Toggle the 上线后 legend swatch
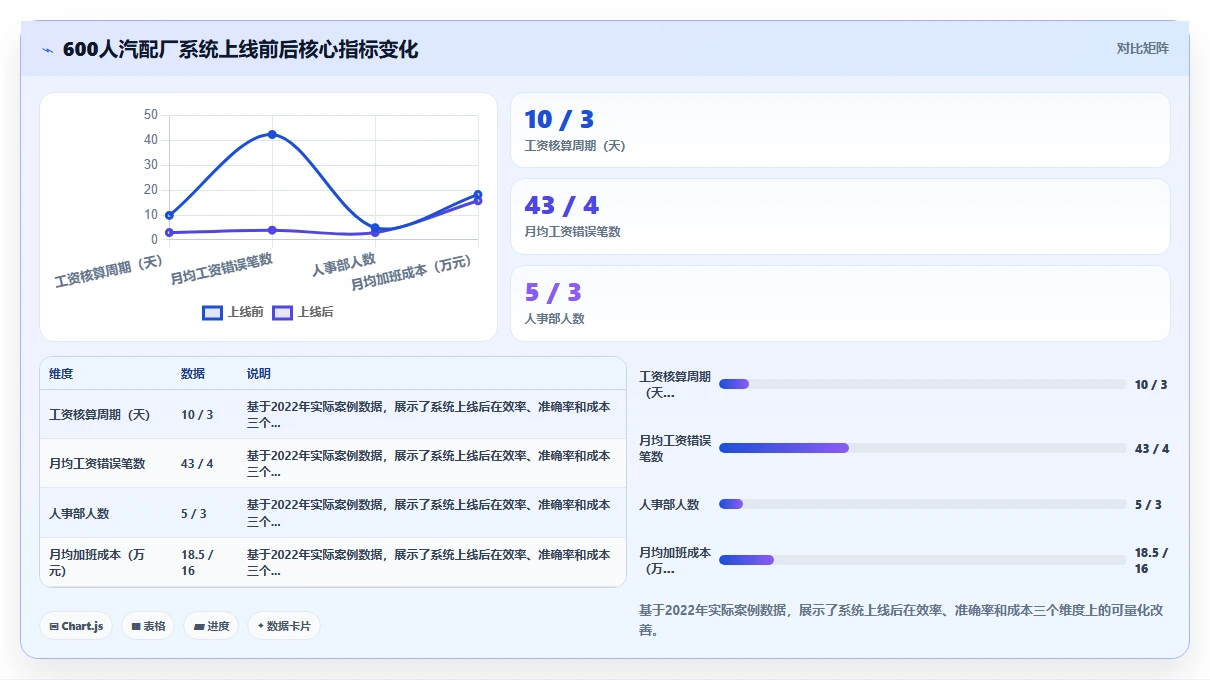This screenshot has width=1210, height=680. [282, 312]
